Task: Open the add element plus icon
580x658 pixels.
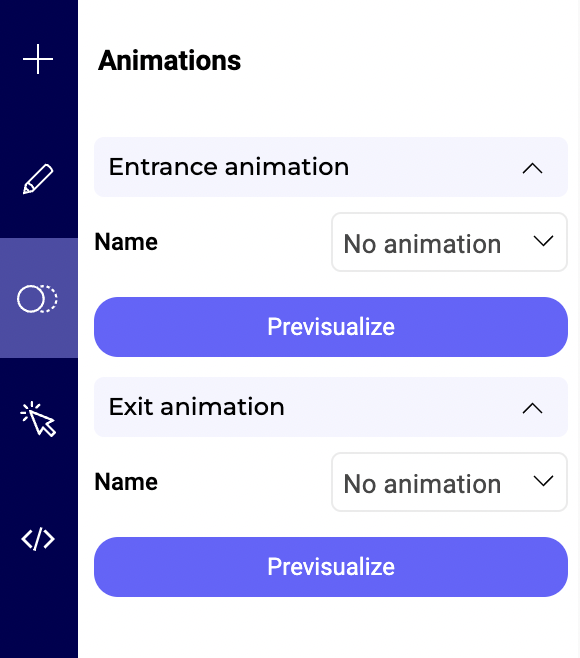Action: tap(38, 59)
